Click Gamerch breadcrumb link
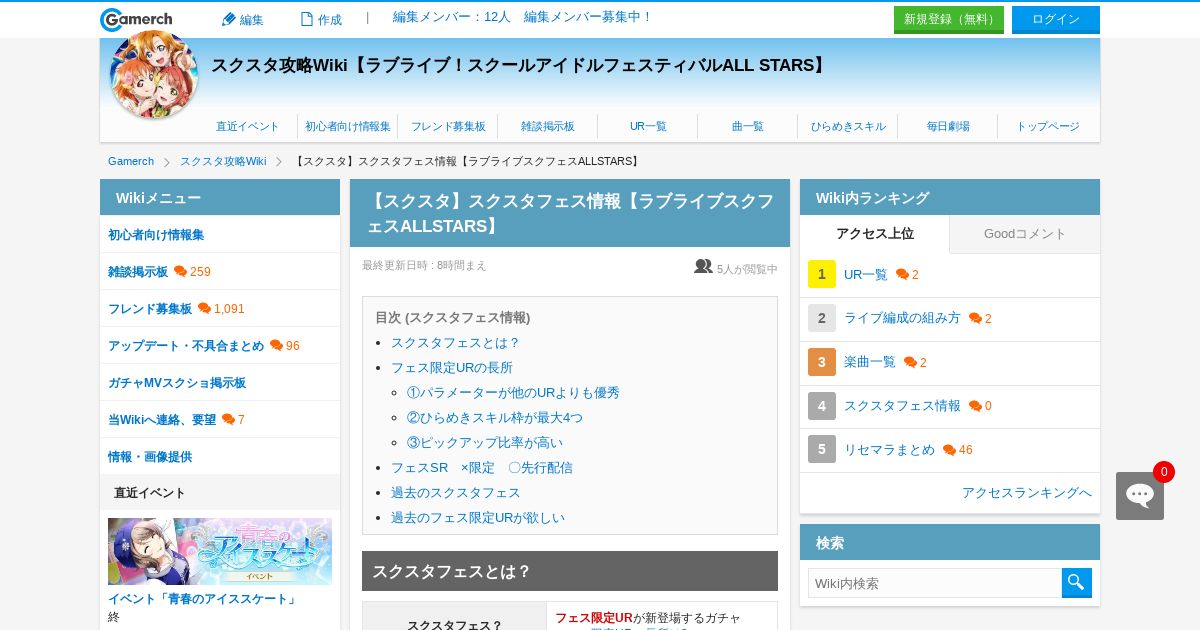This screenshot has width=1200, height=630. point(131,161)
